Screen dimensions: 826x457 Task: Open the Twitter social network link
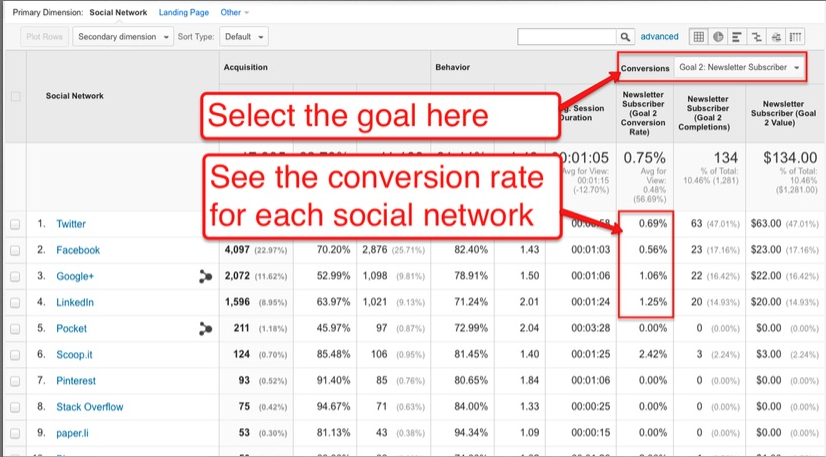coord(71,224)
